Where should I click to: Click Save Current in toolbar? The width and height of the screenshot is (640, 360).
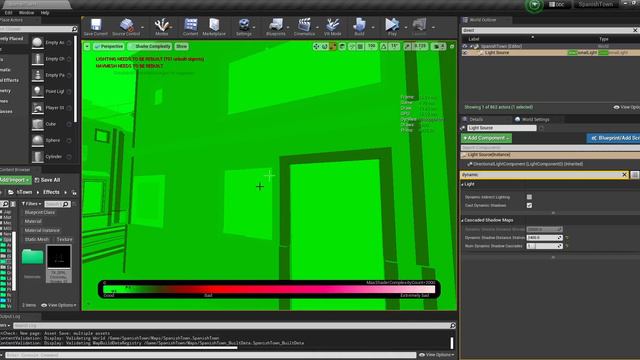point(96,27)
